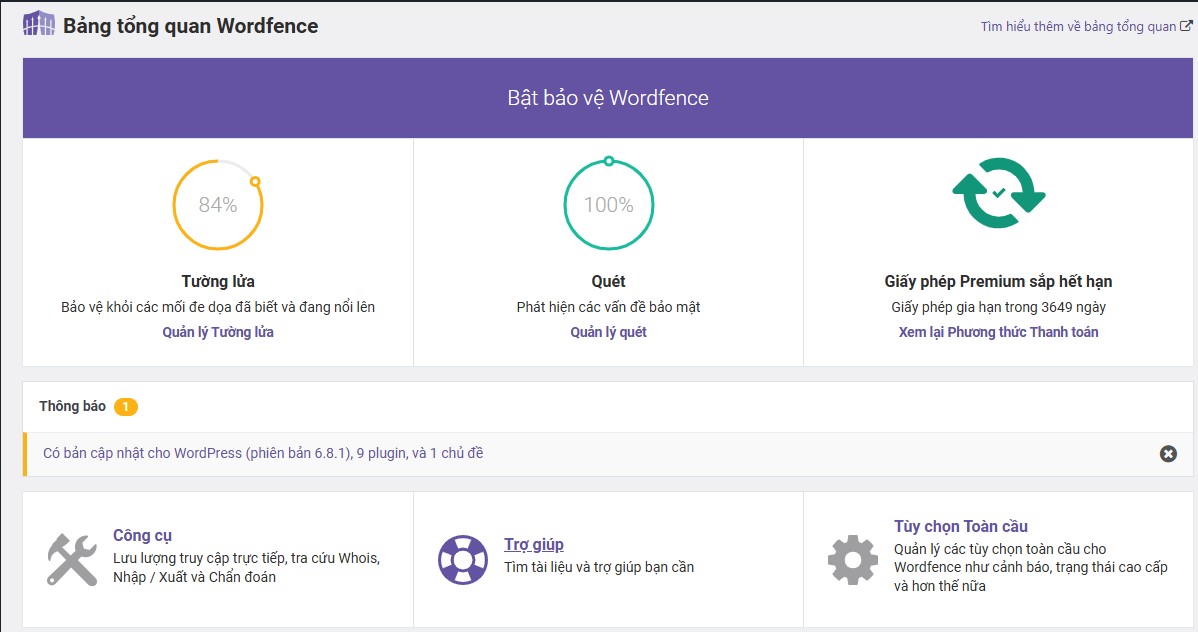Click the "Thông báo" section heading
The height and width of the screenshot is (632, 1198).
[73, 406]
